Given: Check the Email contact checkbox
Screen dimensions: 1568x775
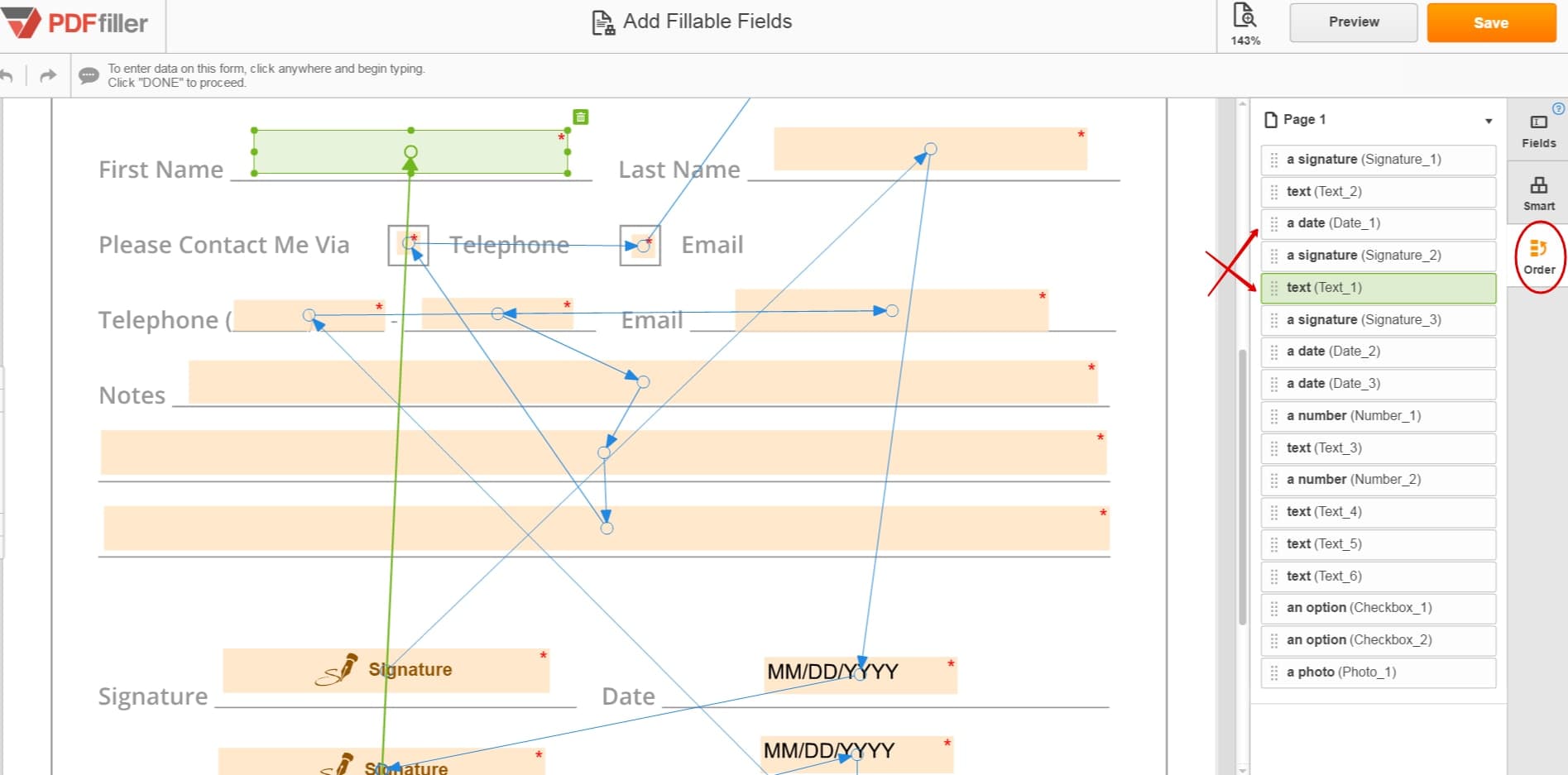Looking at the screenshot, I should tap(640, 245).
